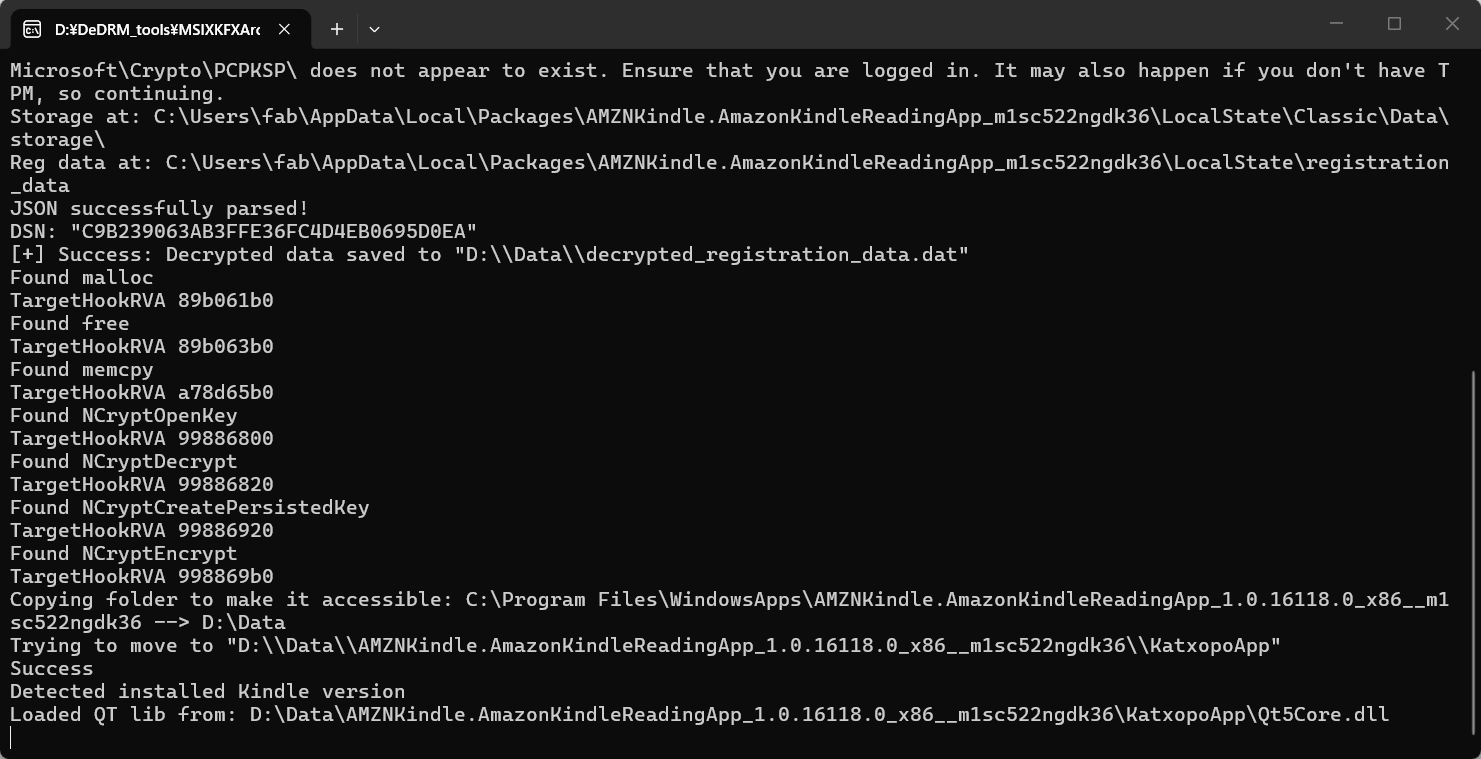The height and width of the screenshot is (759, 1481).
Task: Close the terminal window
Action: (x=1452, y=23)
